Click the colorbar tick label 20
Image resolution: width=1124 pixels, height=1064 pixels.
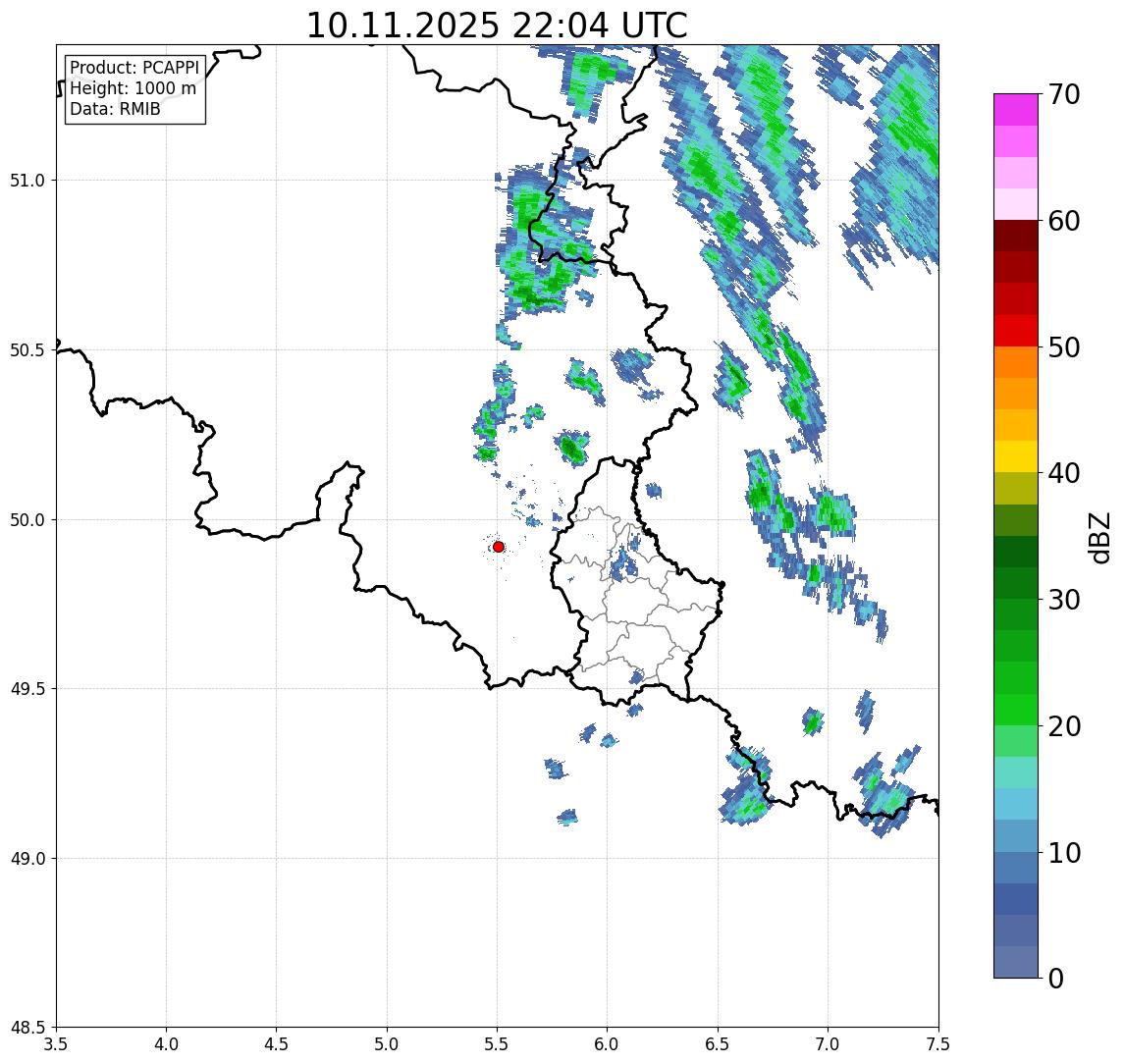[x=1063, y=725]
